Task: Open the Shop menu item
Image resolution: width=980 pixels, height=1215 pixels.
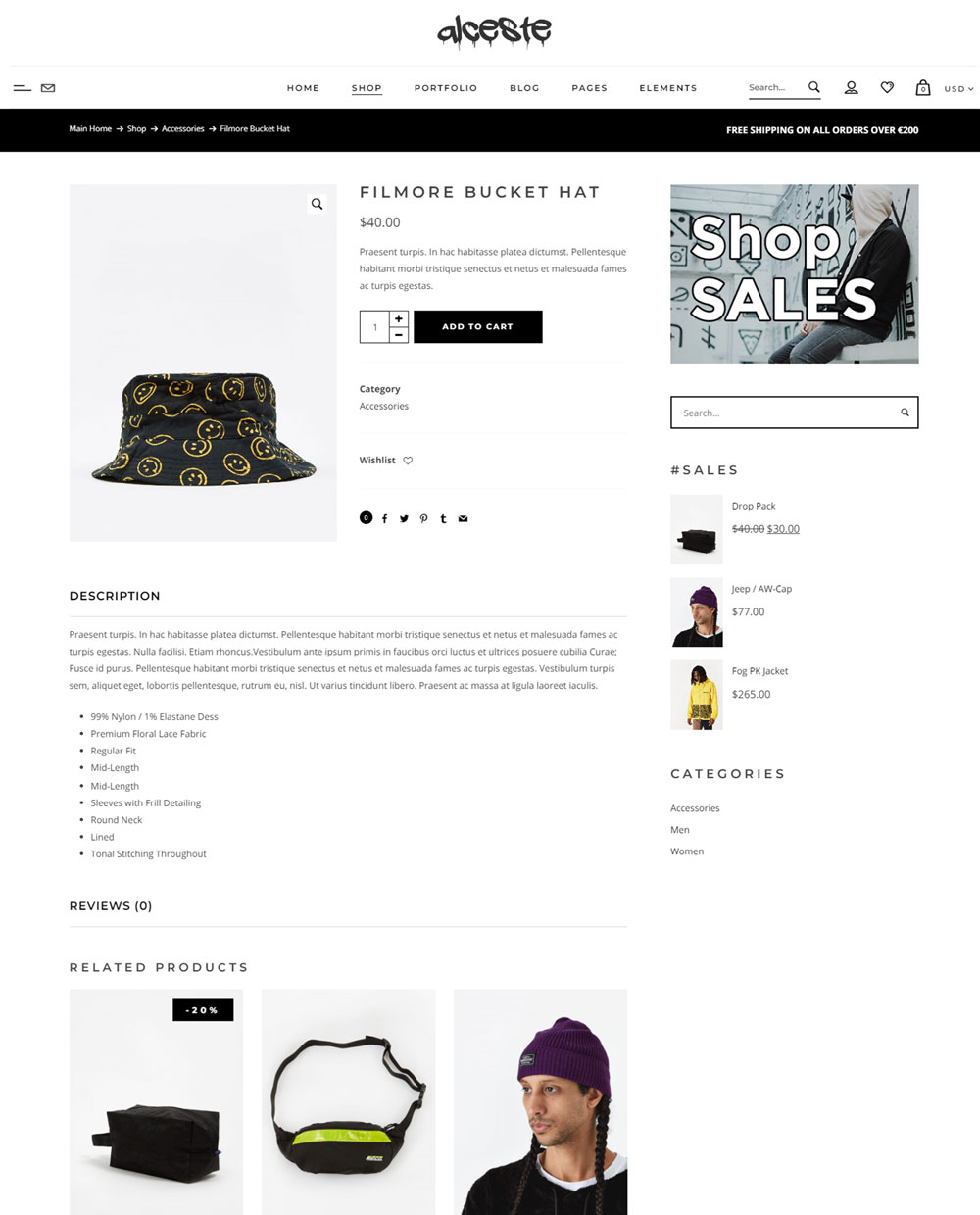Action: (x=367, y=88)
